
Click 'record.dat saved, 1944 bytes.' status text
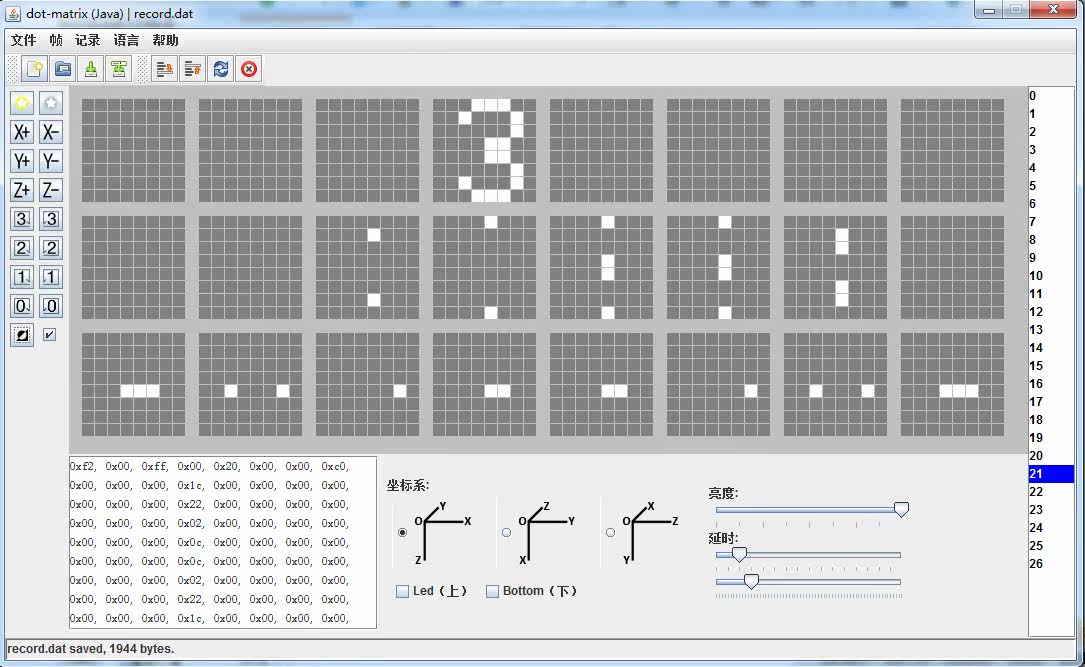click(91, 649)
